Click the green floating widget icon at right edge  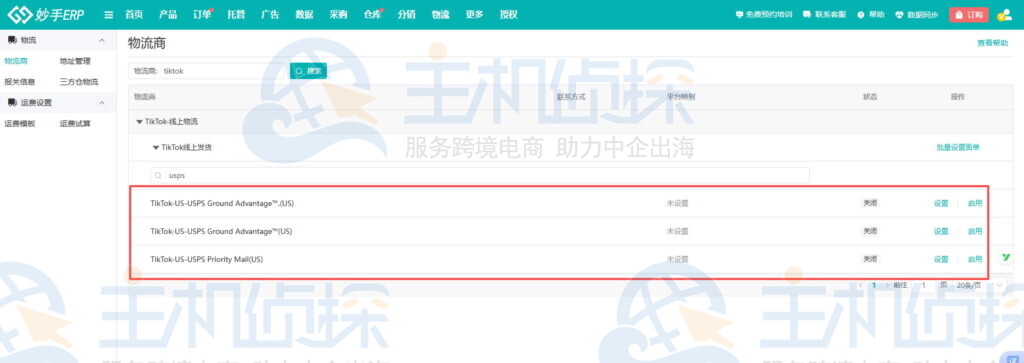(x=1006, y=258)
